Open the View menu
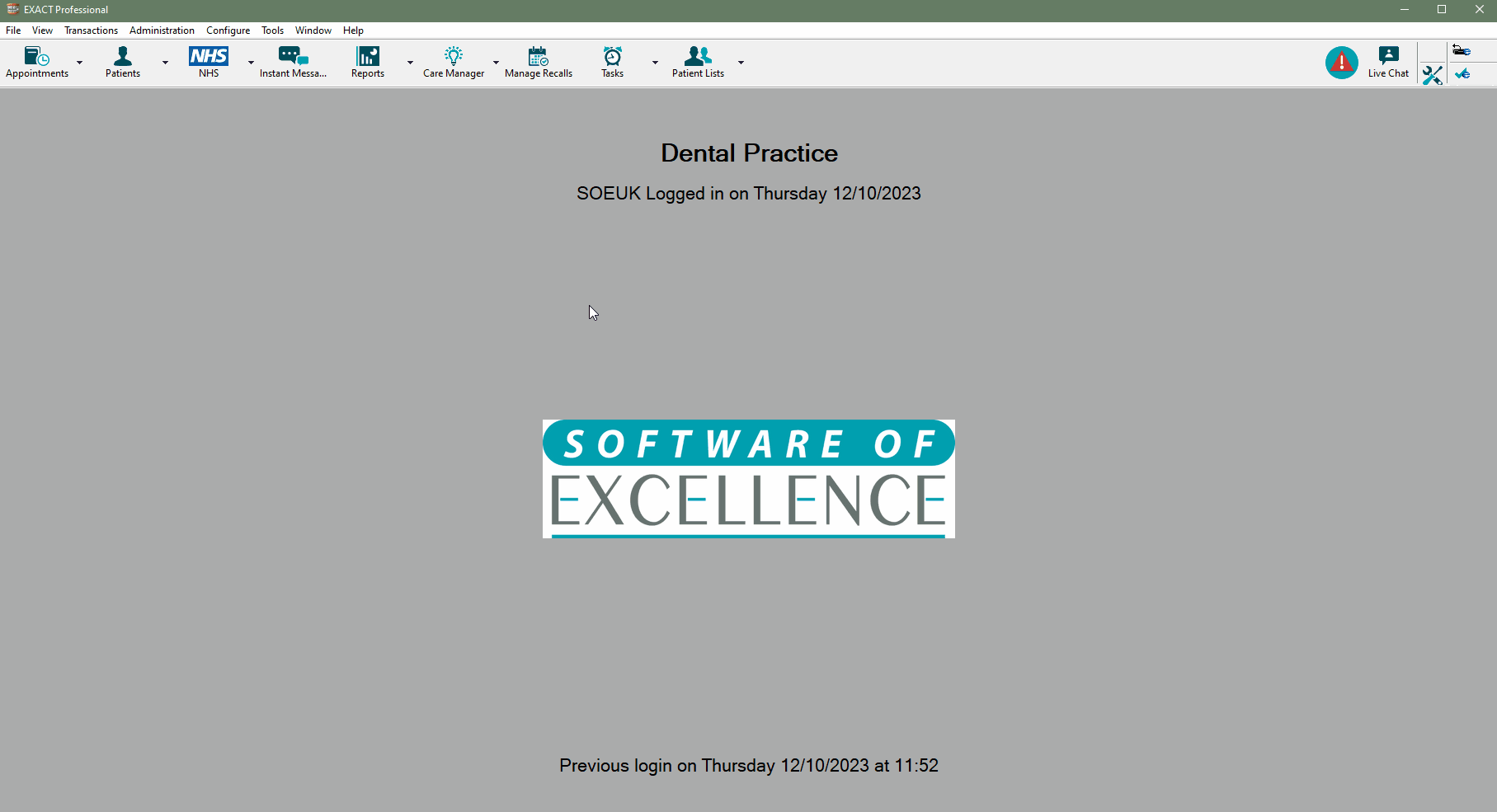The width and height of the screenshot is (1497, 812). [x=42, y=31]
